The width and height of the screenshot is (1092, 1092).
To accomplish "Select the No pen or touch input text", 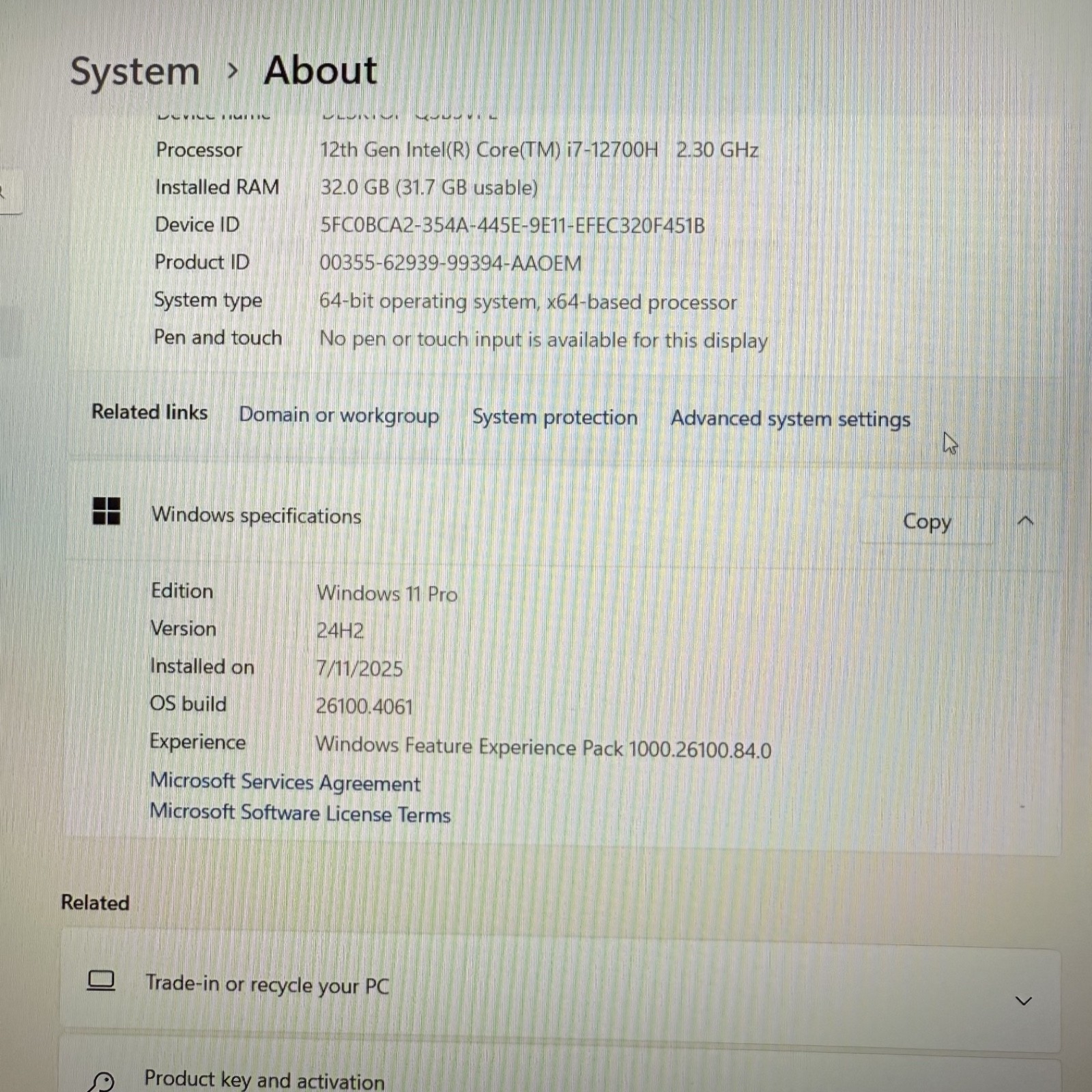I will [544, 340].
